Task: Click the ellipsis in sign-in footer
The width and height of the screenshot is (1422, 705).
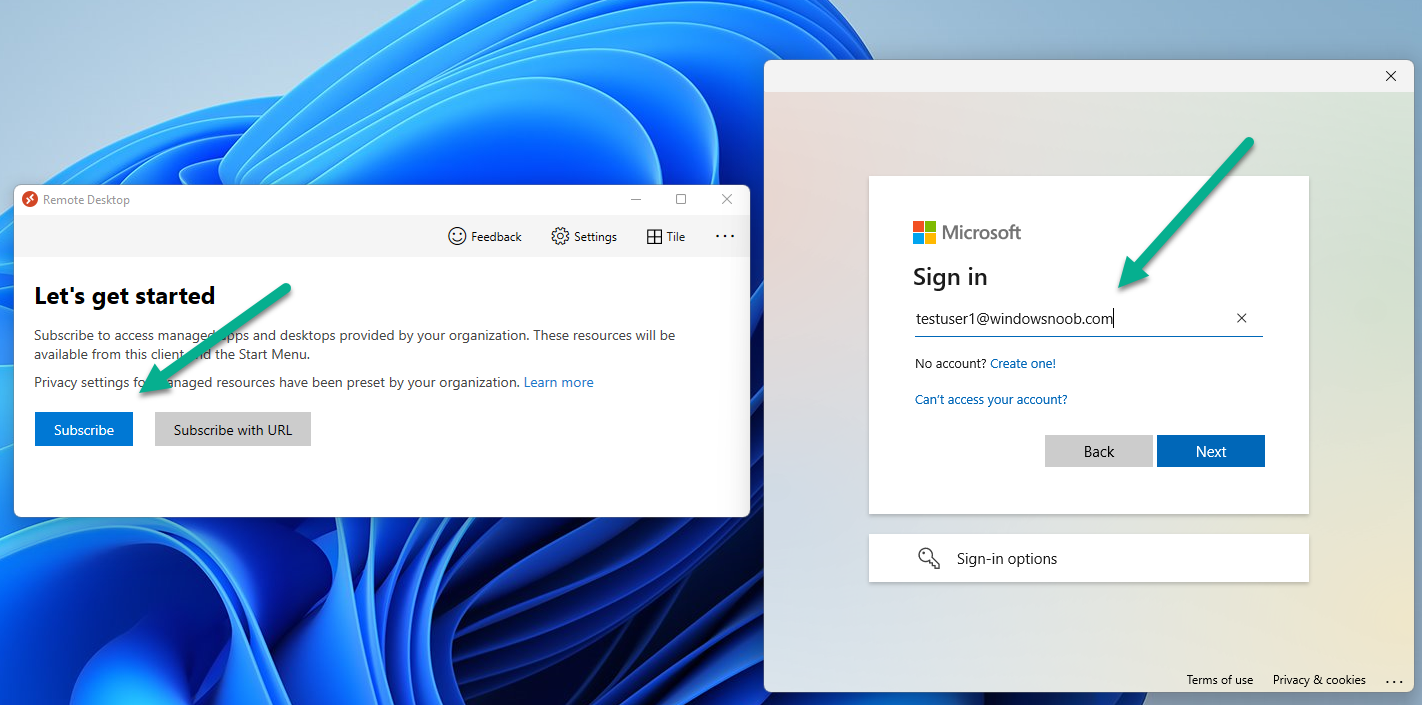Action: (x=1395, y=681)
